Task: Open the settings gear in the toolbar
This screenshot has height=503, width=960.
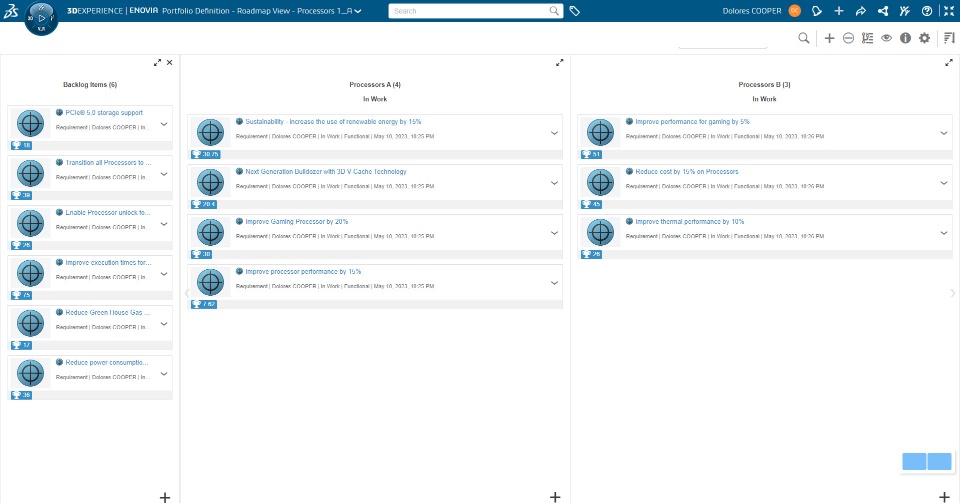Action: [x=924, y=38]
